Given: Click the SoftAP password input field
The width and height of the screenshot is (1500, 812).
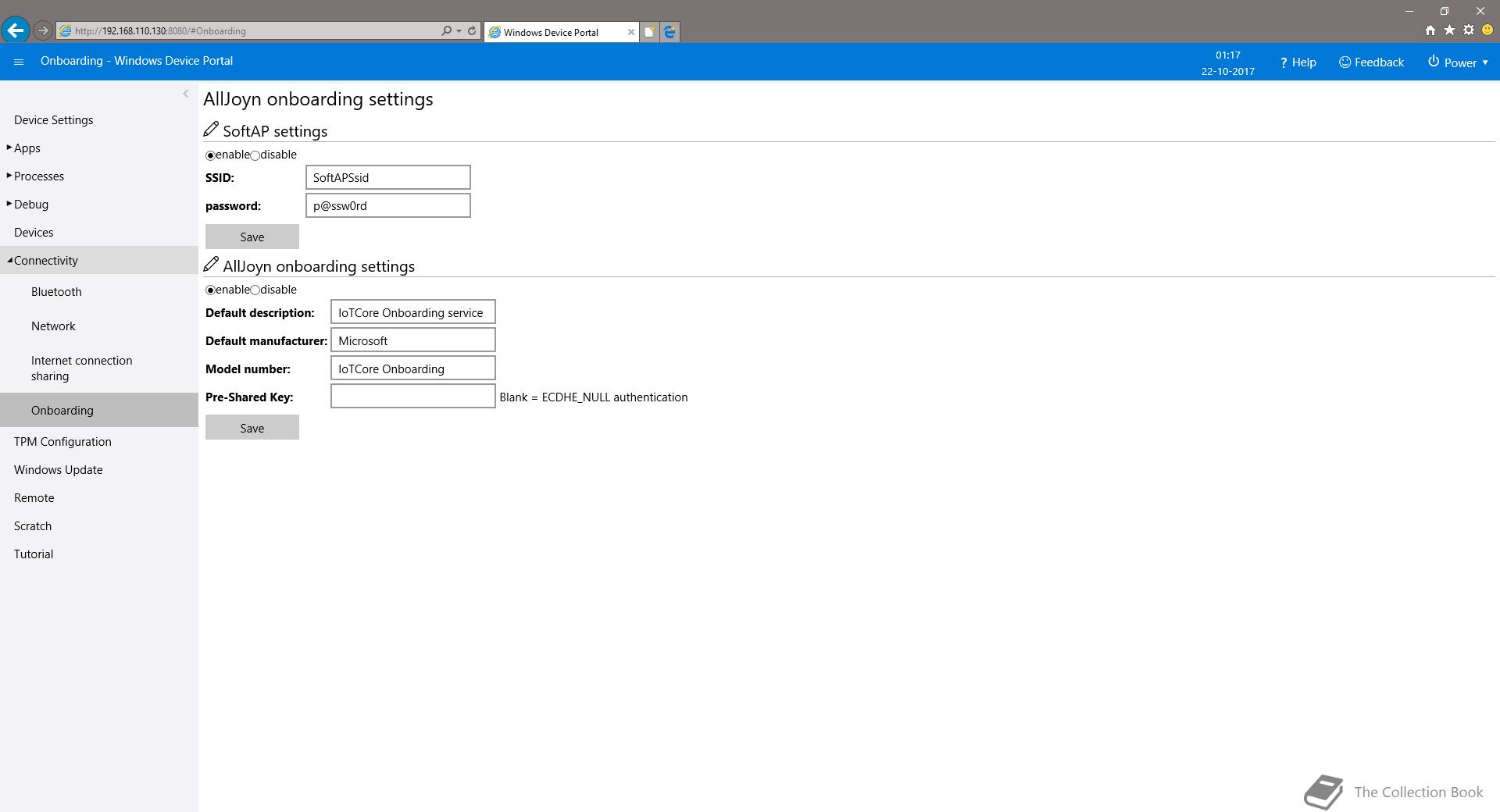Looking at the screenshot, I should click(x=388, y=205).
